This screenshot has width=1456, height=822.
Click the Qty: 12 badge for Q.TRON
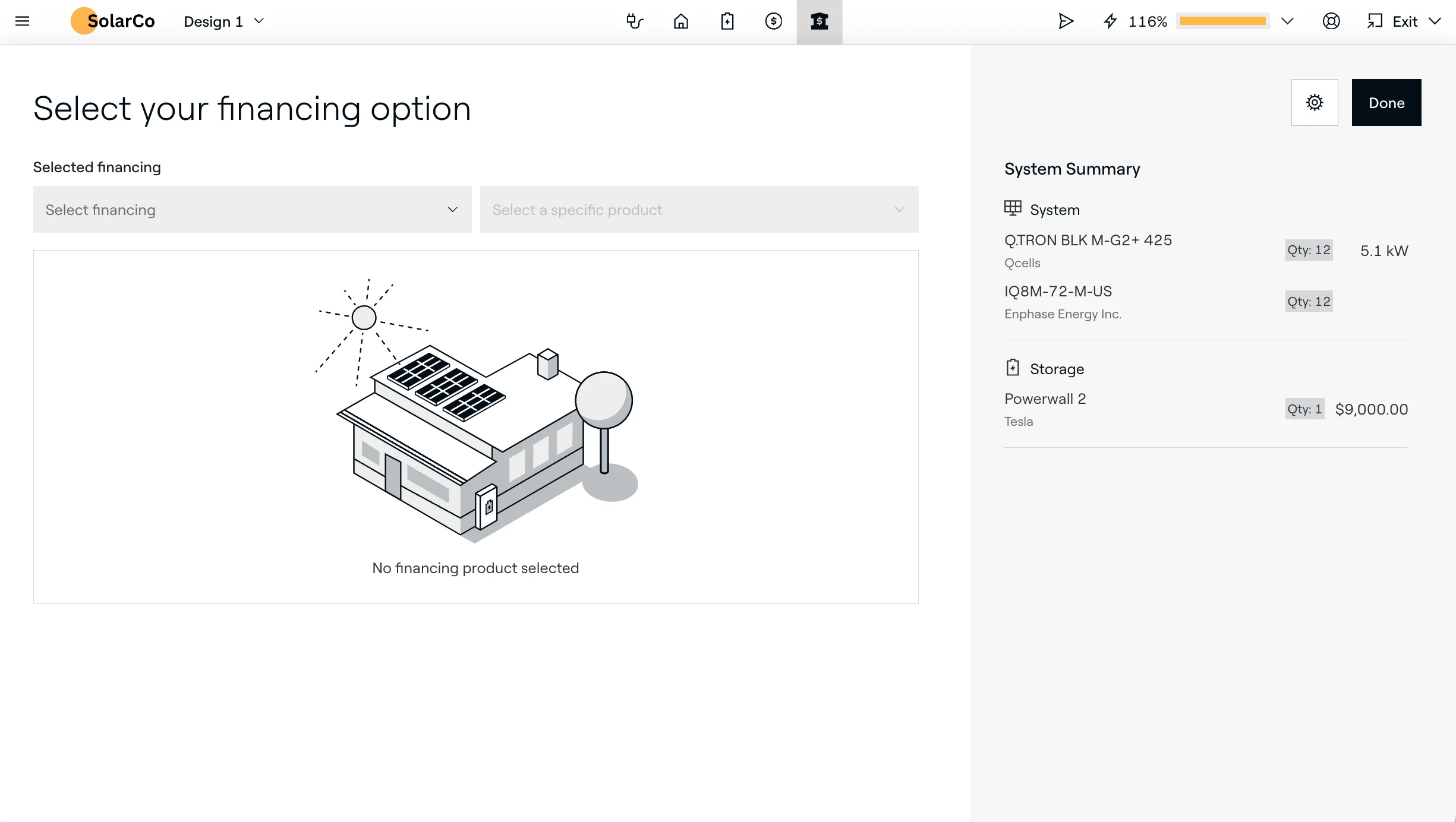[1309, 250]
